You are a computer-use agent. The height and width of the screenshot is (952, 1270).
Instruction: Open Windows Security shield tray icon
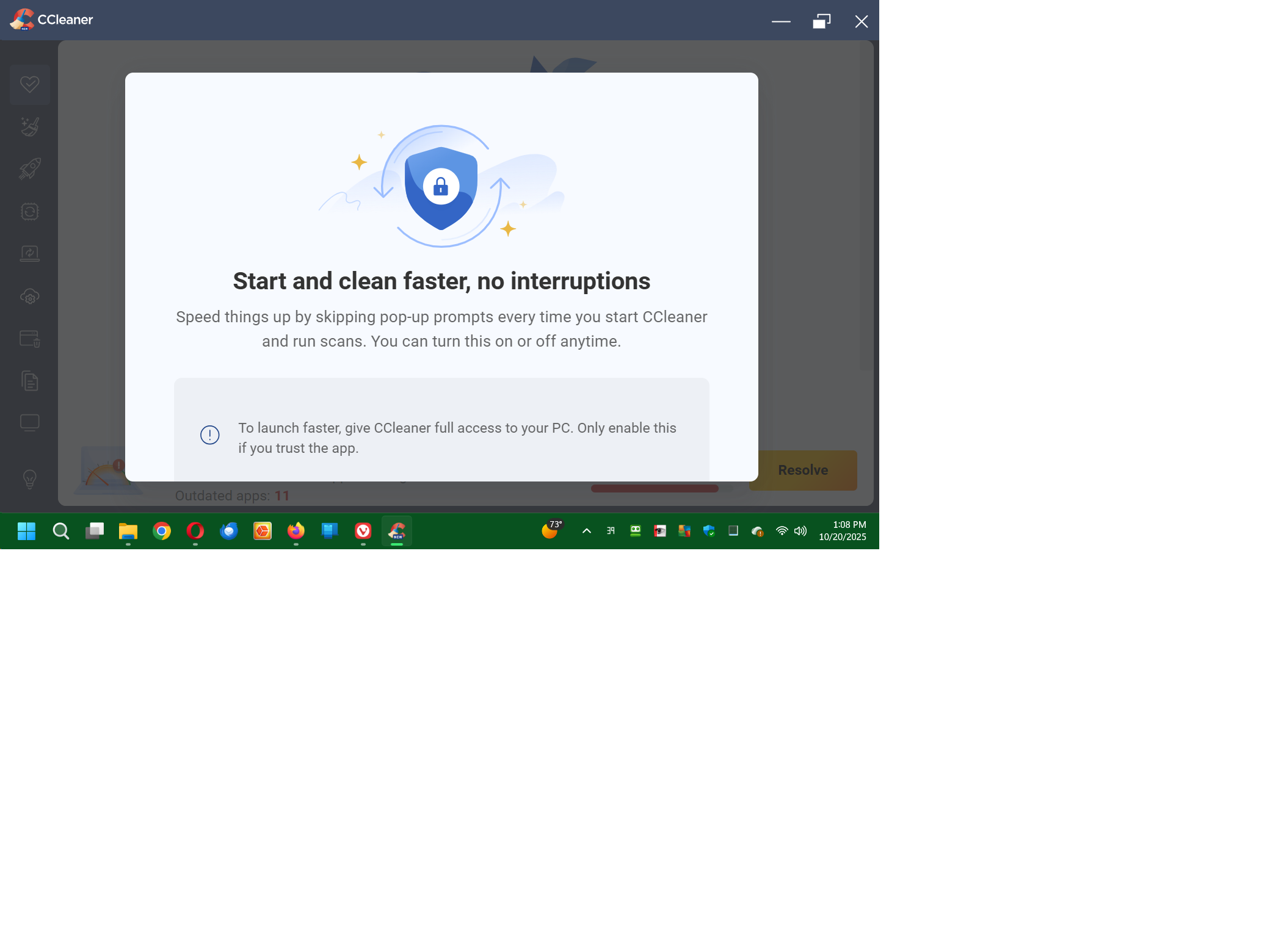tap(708, 531)
